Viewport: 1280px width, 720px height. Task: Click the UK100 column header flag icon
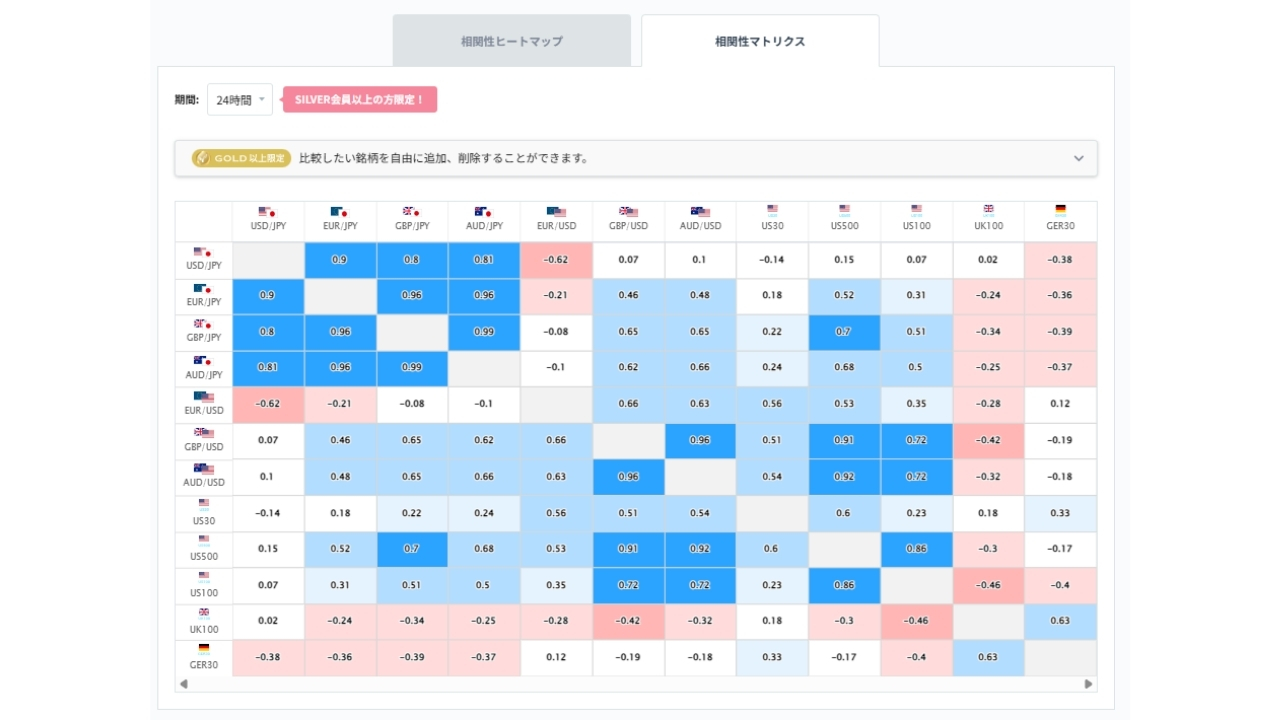tap(988, 211)
